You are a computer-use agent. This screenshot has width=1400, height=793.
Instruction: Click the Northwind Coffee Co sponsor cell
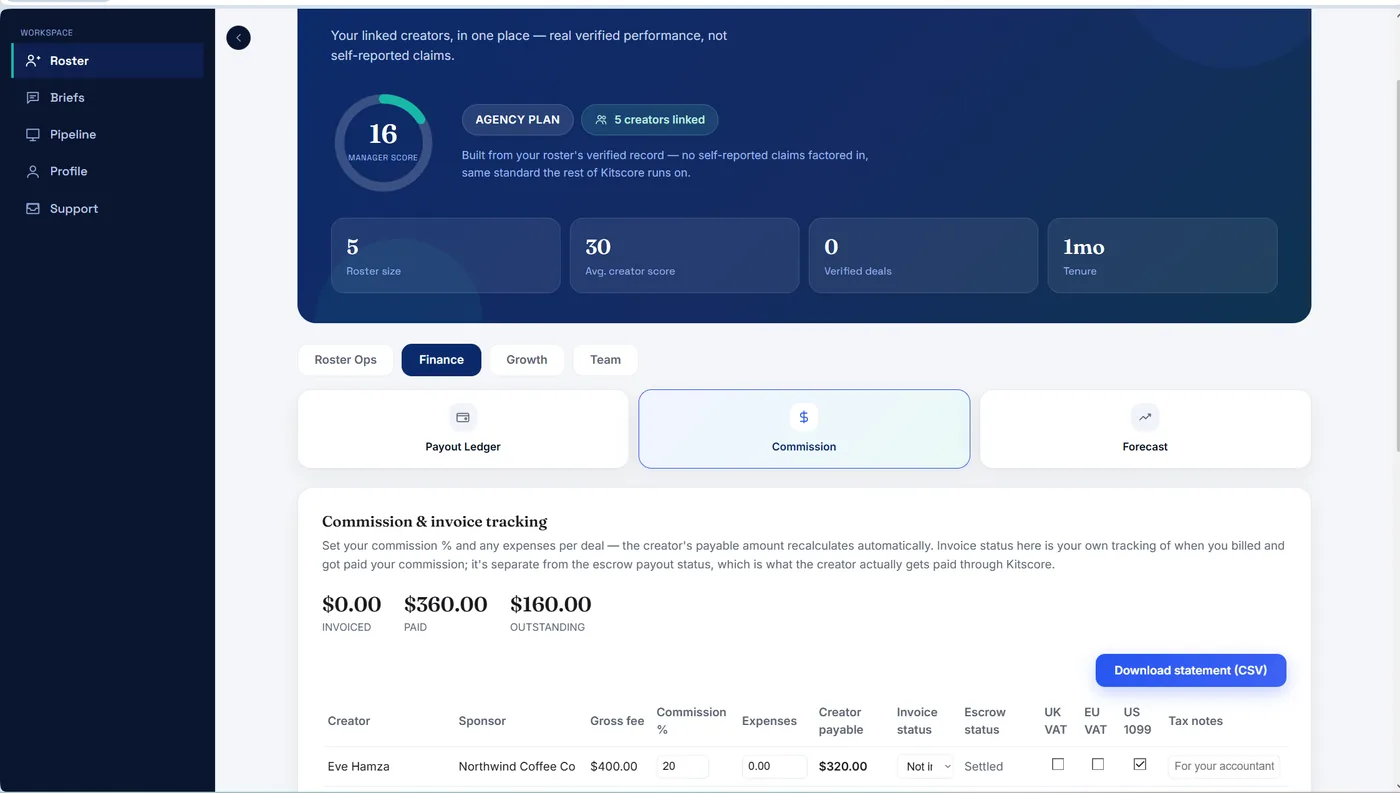pyautogui.click(x=517, y=767)
